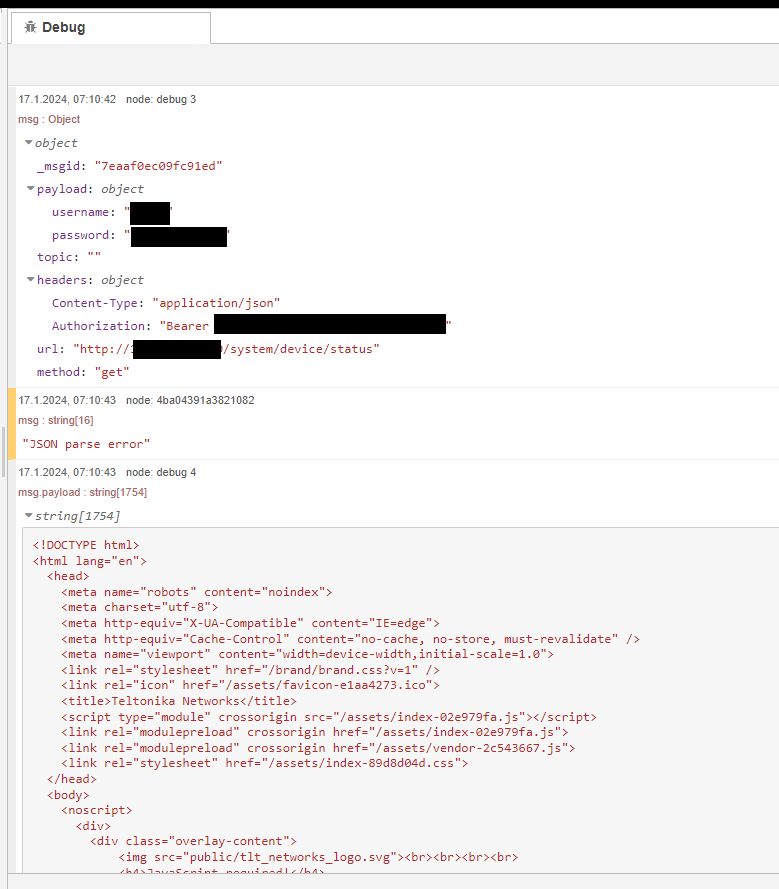This screenshot has width=779, height=889.
Task: Click the 'node: 4ba04391a3821082' label
Action: 190,400
